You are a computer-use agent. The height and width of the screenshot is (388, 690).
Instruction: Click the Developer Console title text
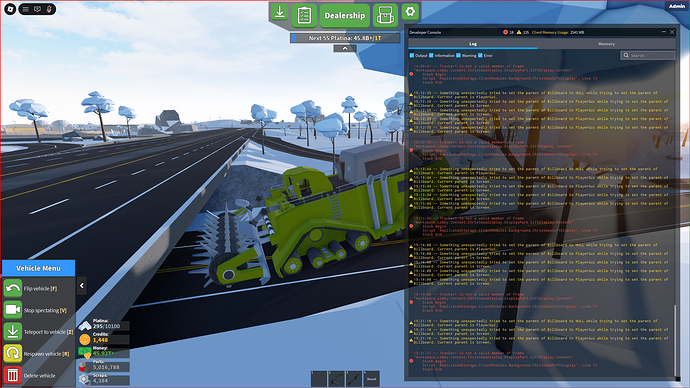tap(425, 32)
